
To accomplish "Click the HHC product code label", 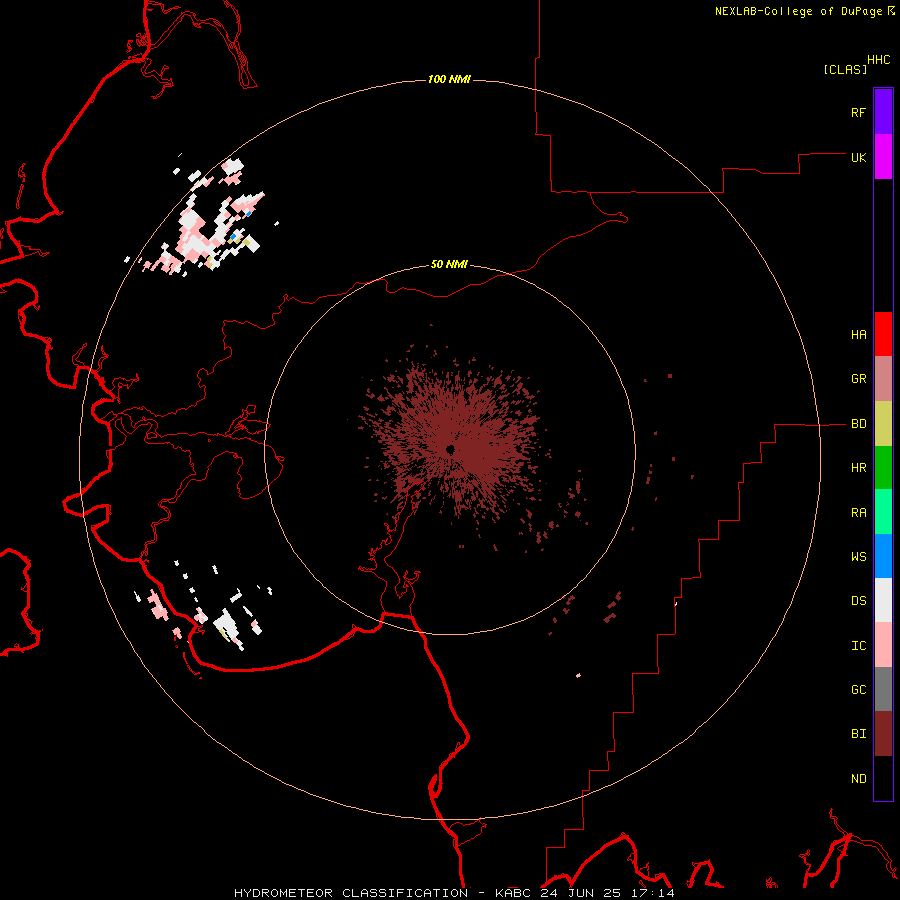I will [x=878, y=60].
